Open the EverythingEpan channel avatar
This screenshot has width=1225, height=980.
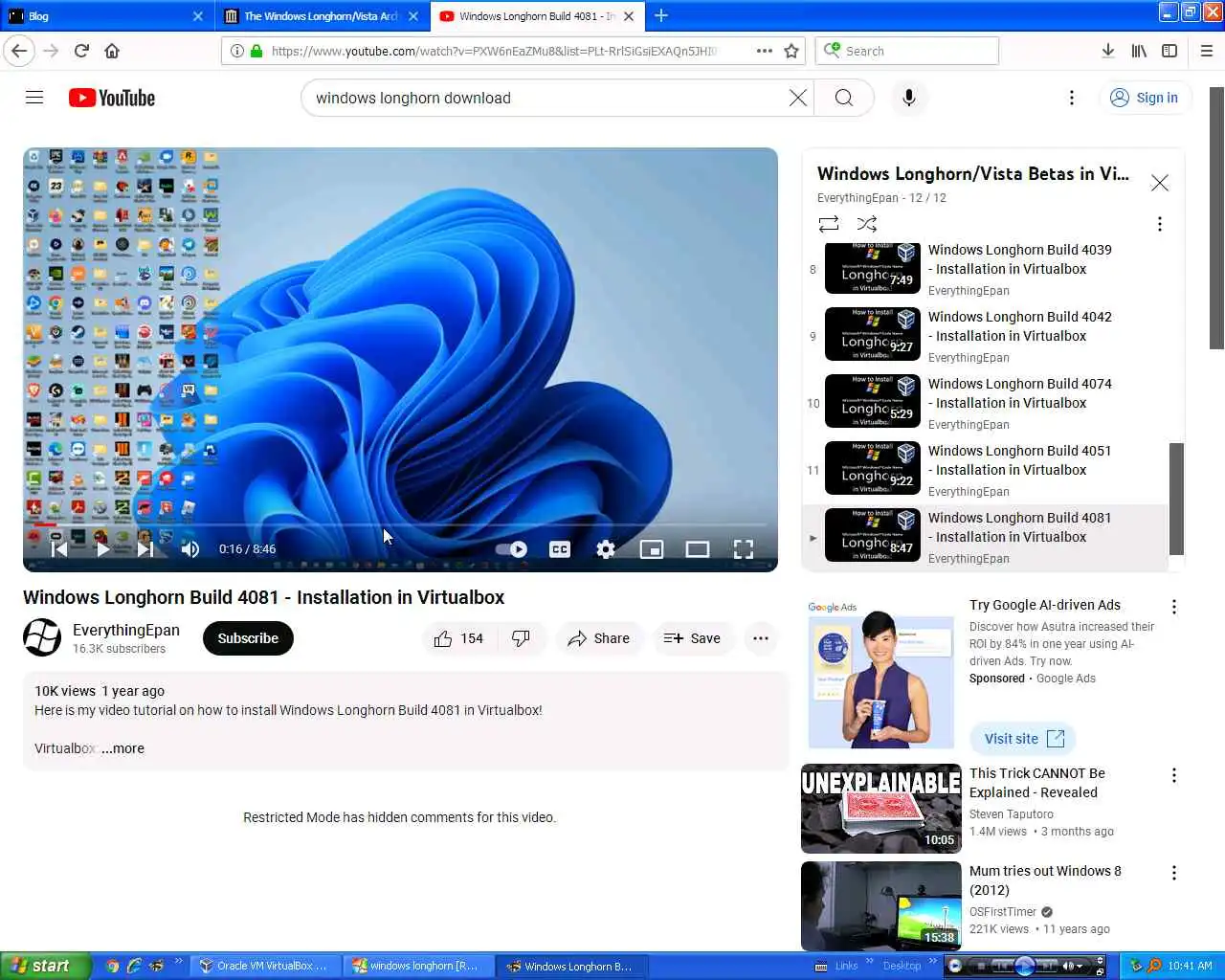42,637
